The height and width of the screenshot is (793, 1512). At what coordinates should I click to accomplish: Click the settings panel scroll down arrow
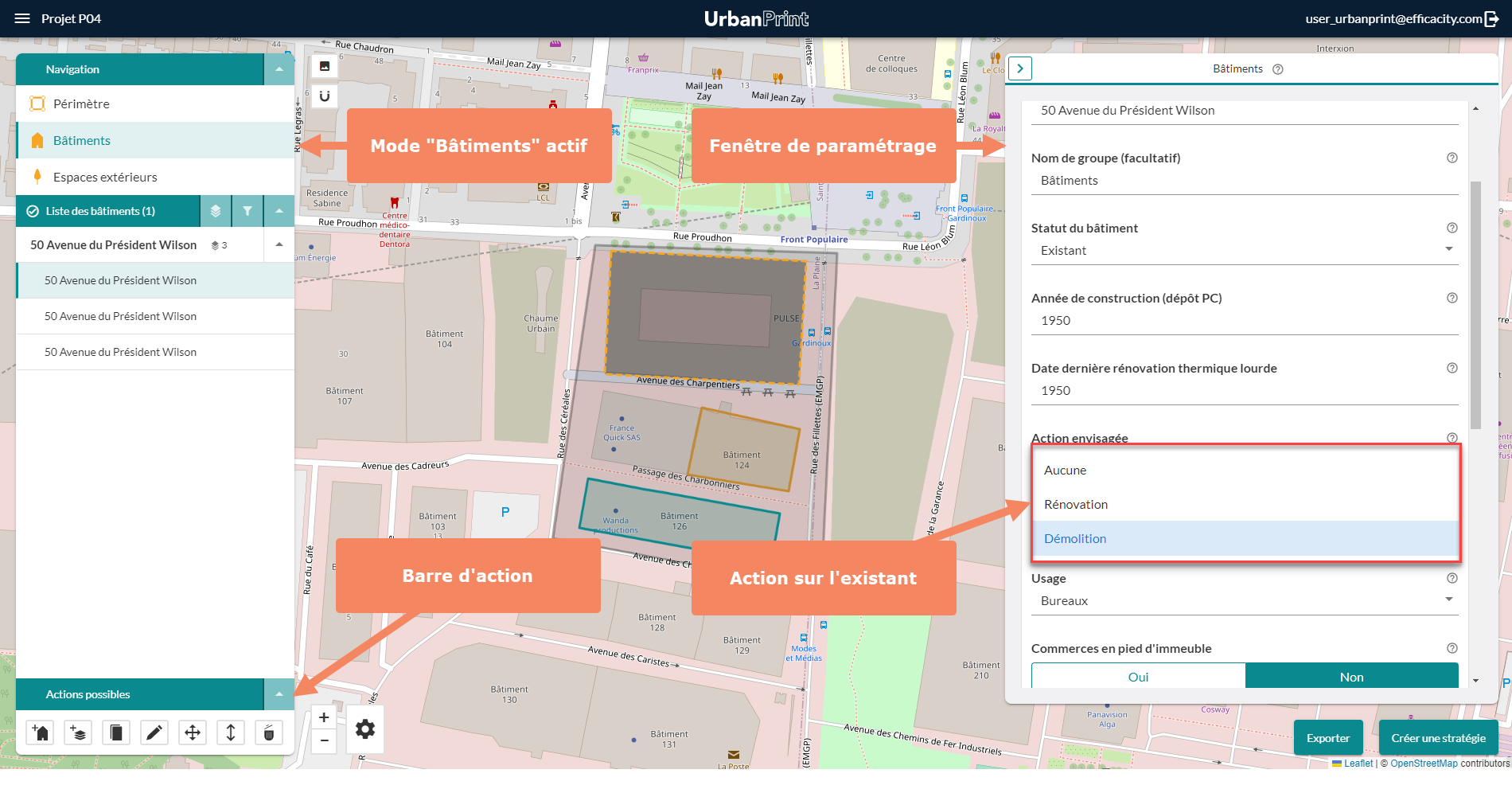coord(1476,681)
